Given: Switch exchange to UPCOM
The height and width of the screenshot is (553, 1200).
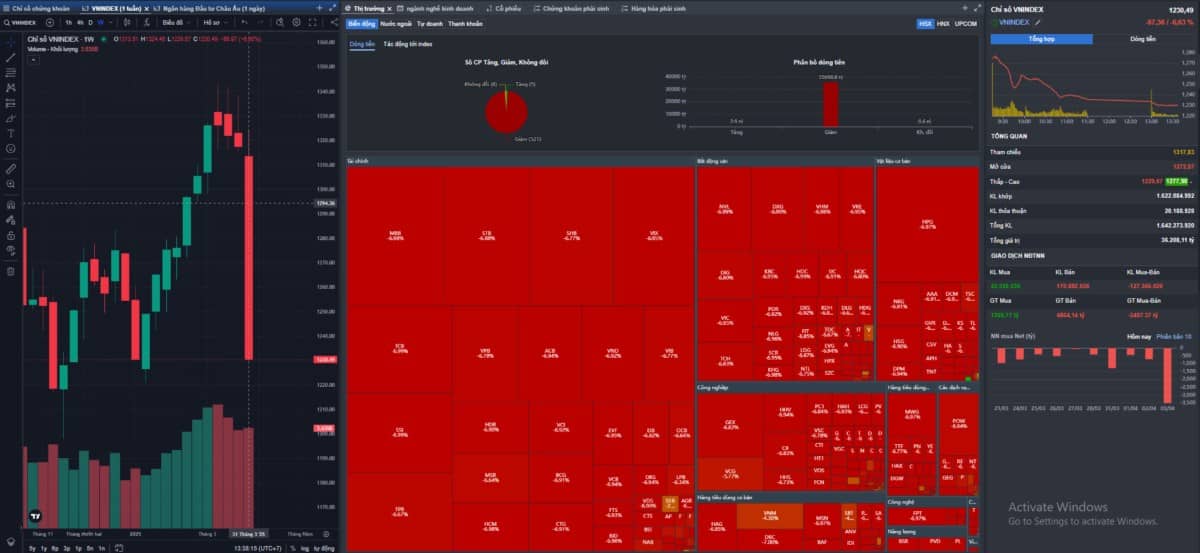Looking at the screenshot, I should (965, 23).
